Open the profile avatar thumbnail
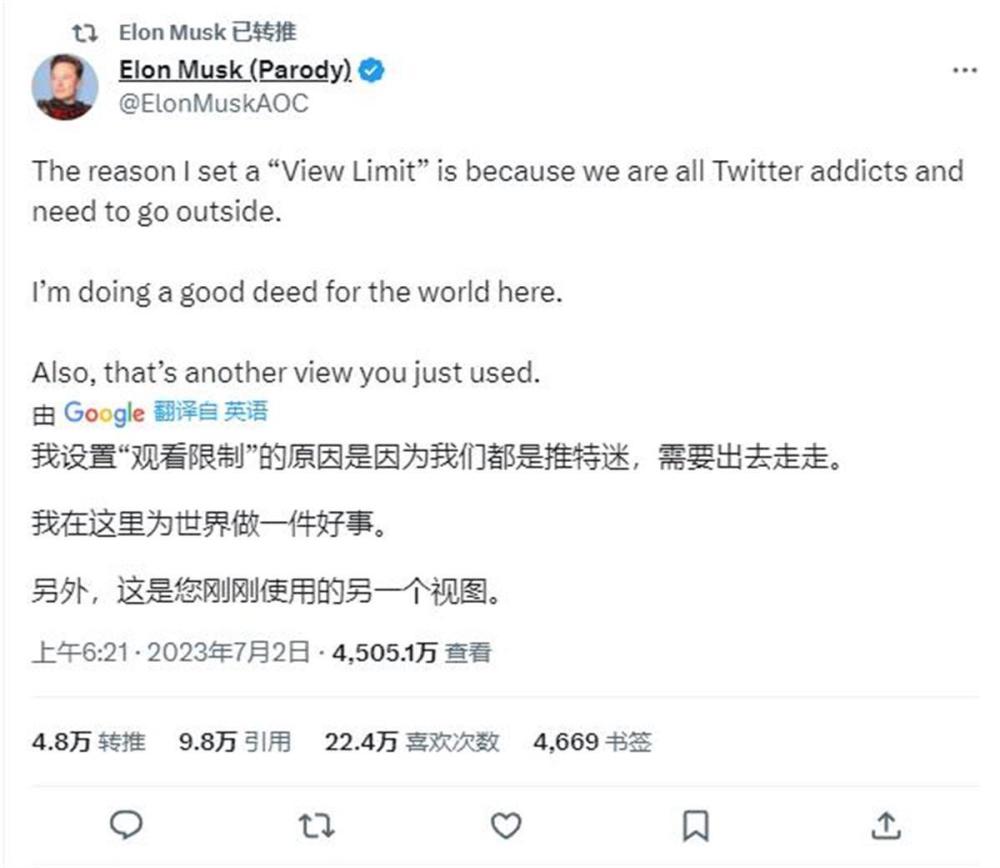Image resolution: width=1000 pixels, height=868 pixels. (65, 87)
